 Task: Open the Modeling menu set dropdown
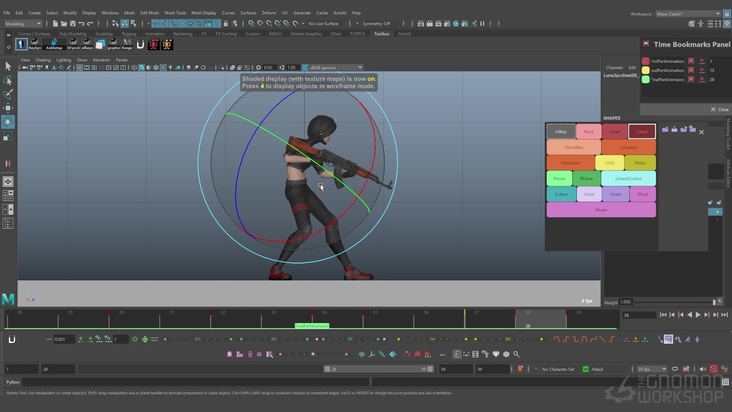(22, 23)
